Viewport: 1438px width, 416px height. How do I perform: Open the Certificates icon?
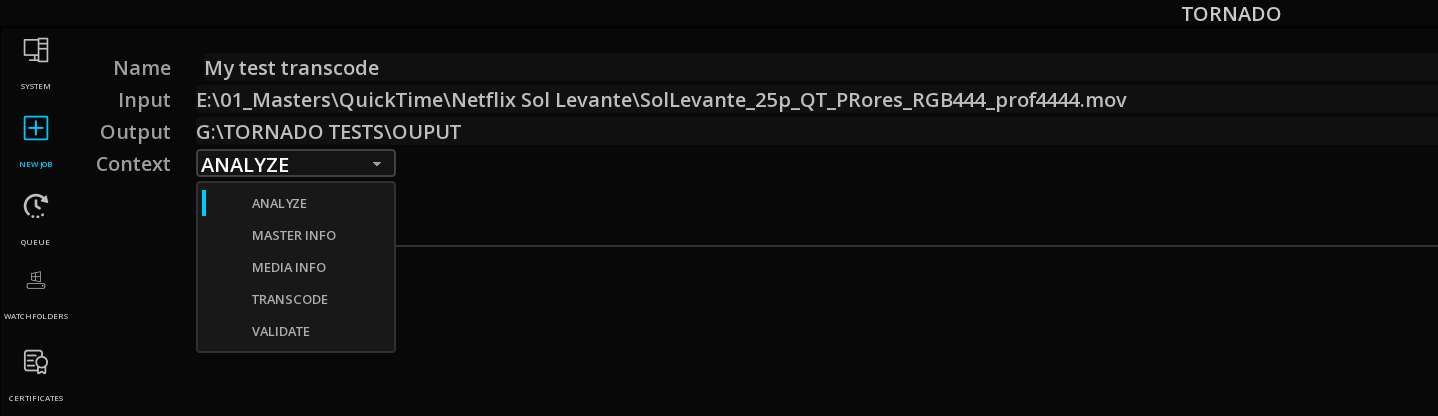click(36, 362)
